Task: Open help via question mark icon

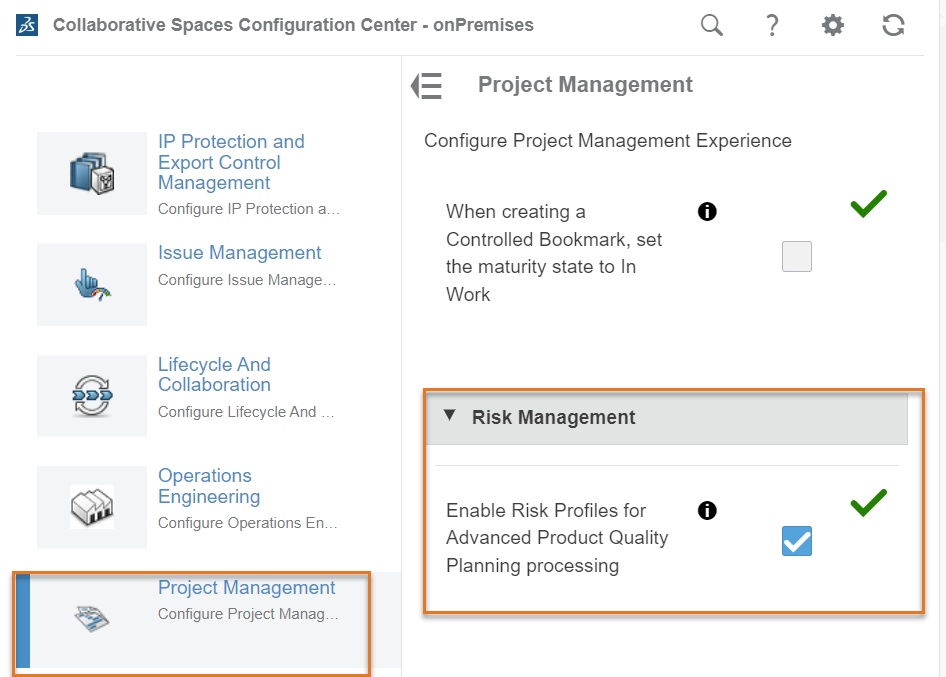Action: pyautogui.click(x=772, y=26)
